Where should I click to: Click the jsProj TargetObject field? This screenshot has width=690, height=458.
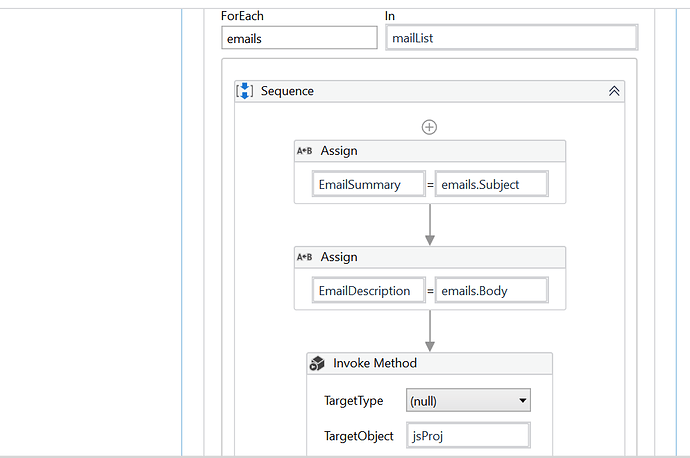(x=468, y=436)
